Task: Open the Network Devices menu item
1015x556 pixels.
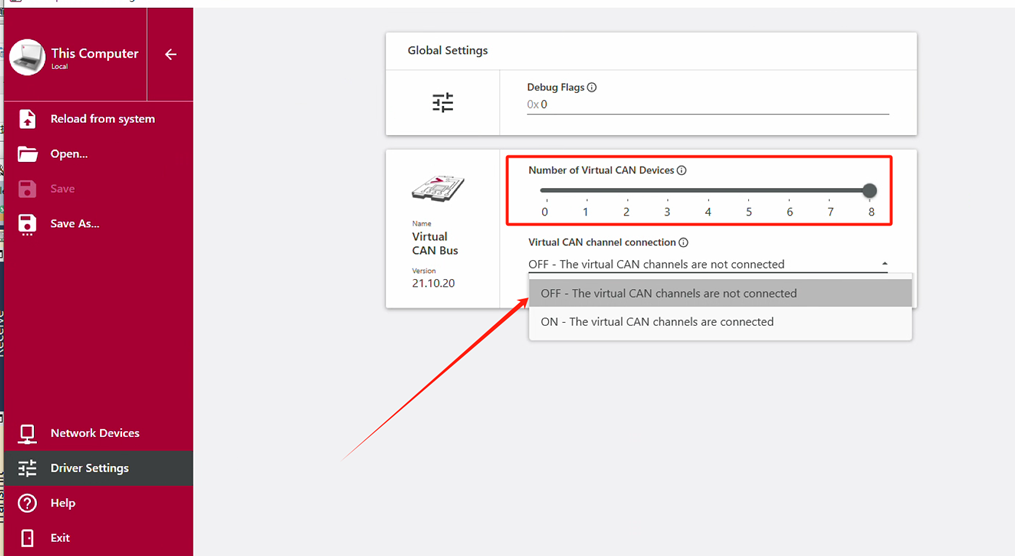Action: (x=95, y=433)
